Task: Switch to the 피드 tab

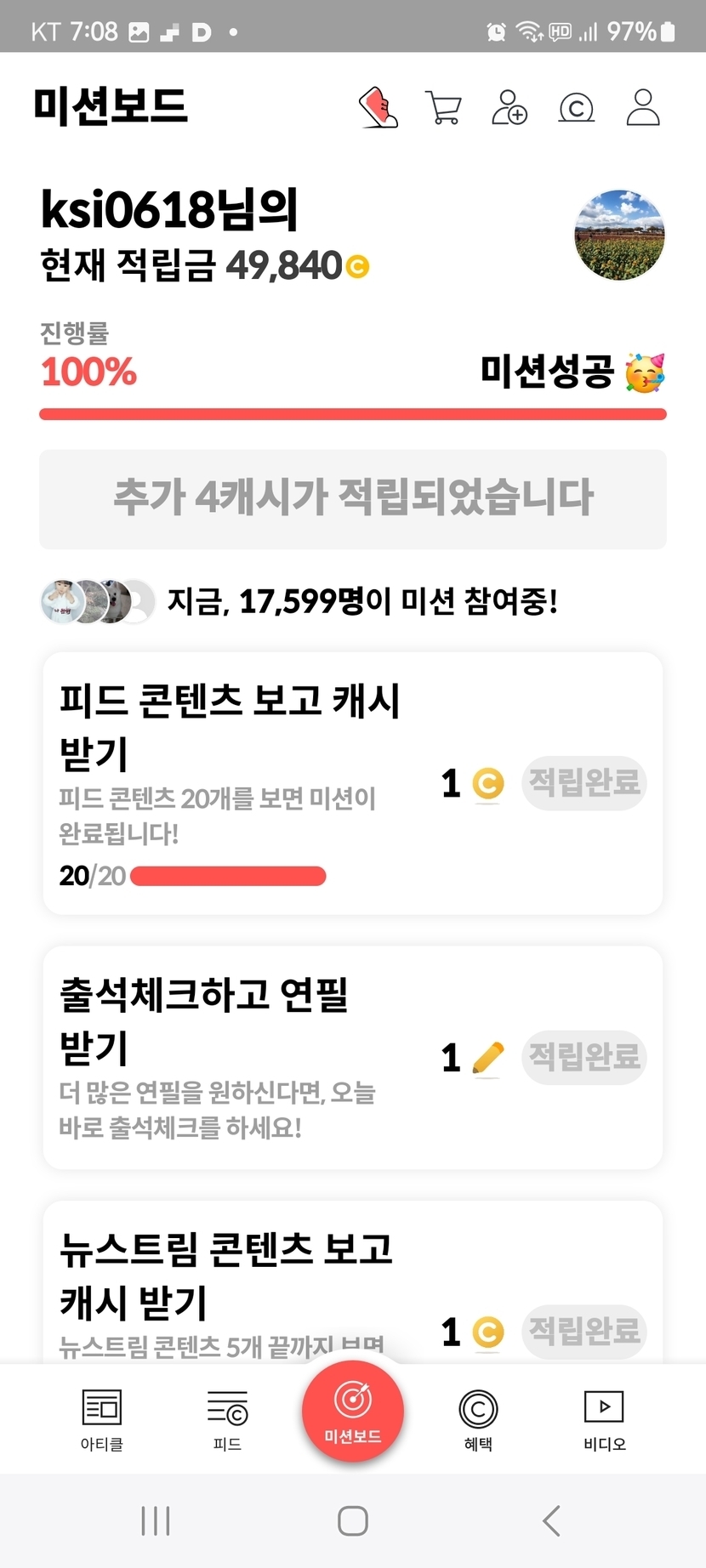Action: (227, 1419)
